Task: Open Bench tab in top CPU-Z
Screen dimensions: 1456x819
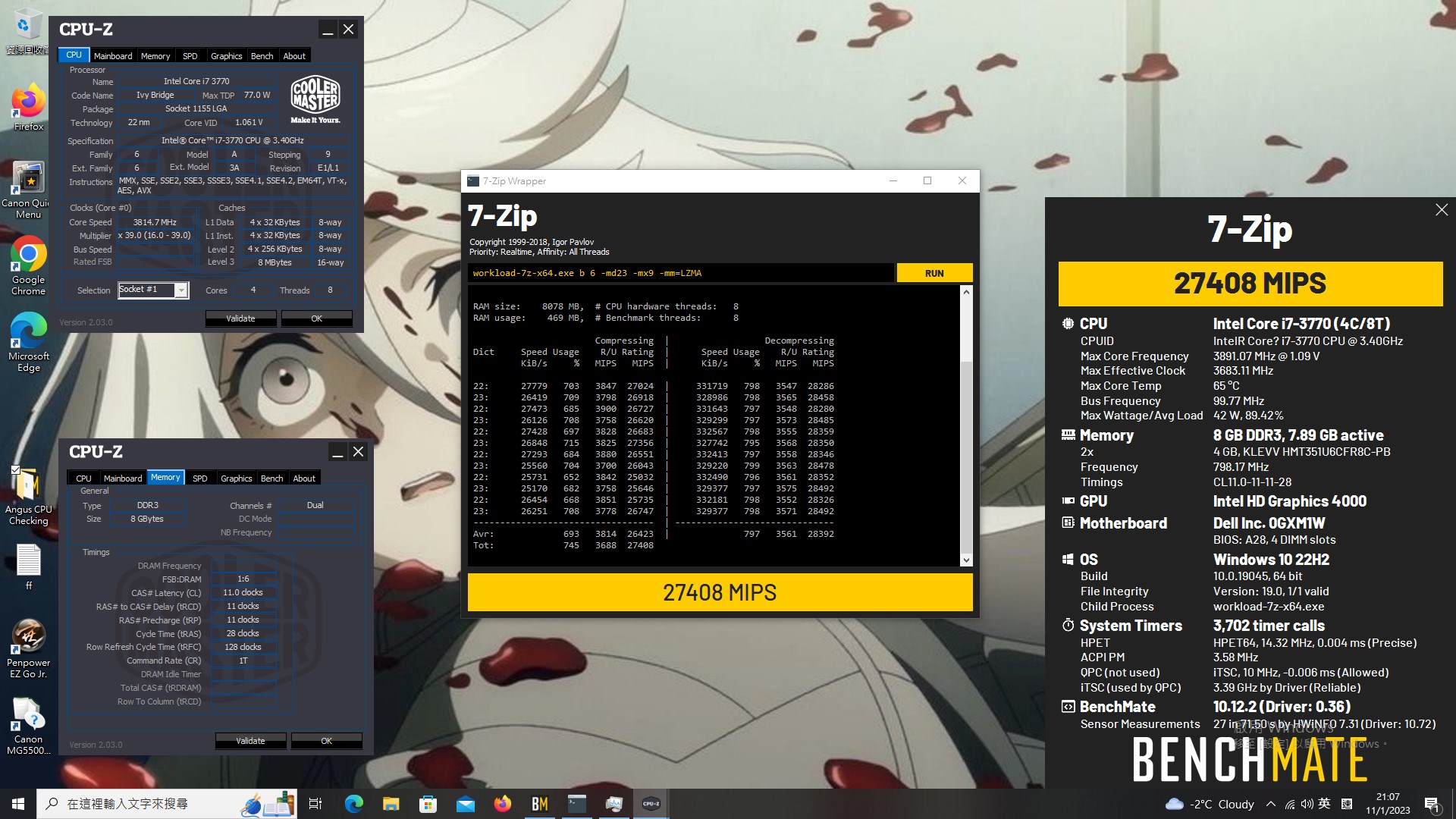Action: [x=262, y=56]
